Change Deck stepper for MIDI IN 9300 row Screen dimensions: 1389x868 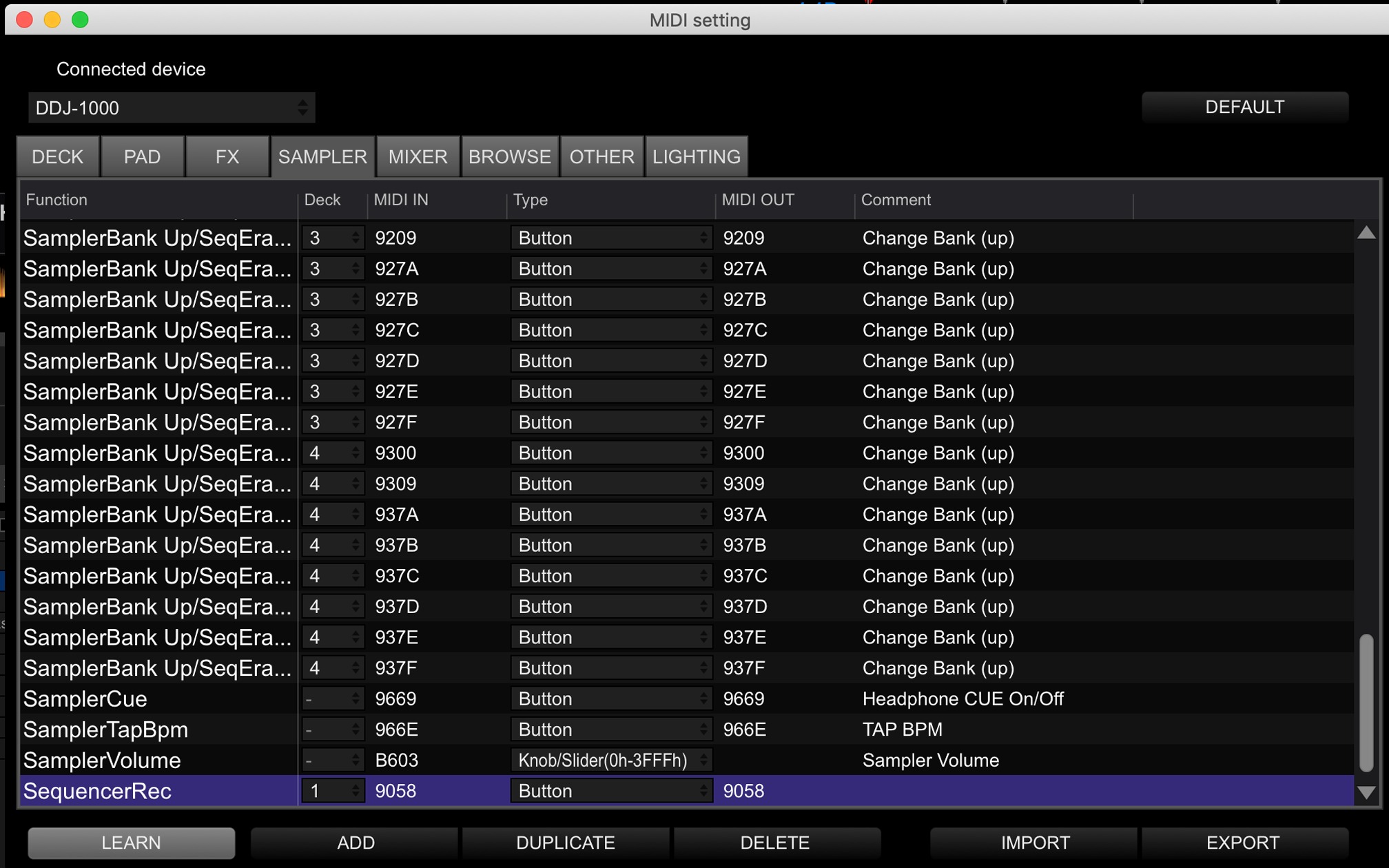[333, 453]
